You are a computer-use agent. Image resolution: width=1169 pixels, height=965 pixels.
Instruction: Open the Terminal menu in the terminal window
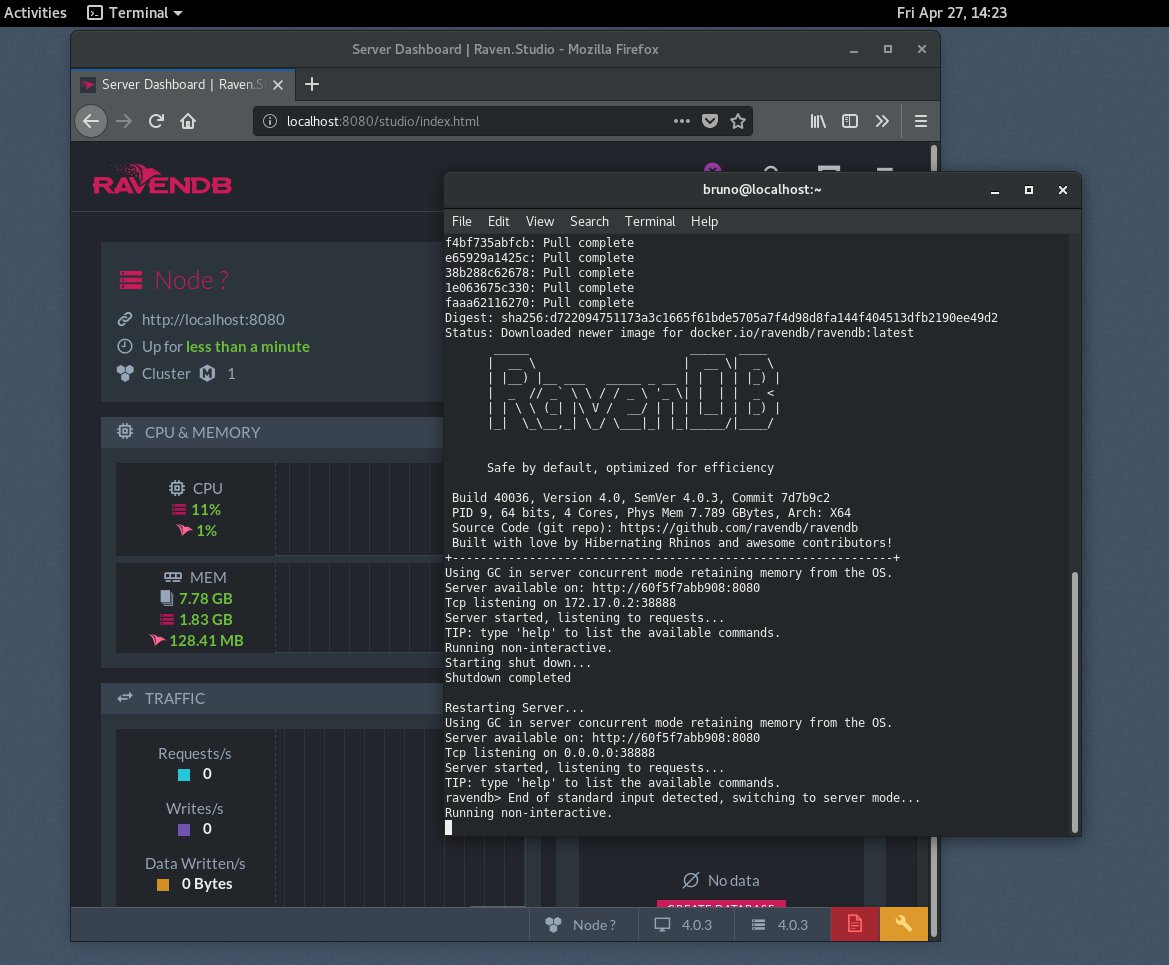(649, 221)
